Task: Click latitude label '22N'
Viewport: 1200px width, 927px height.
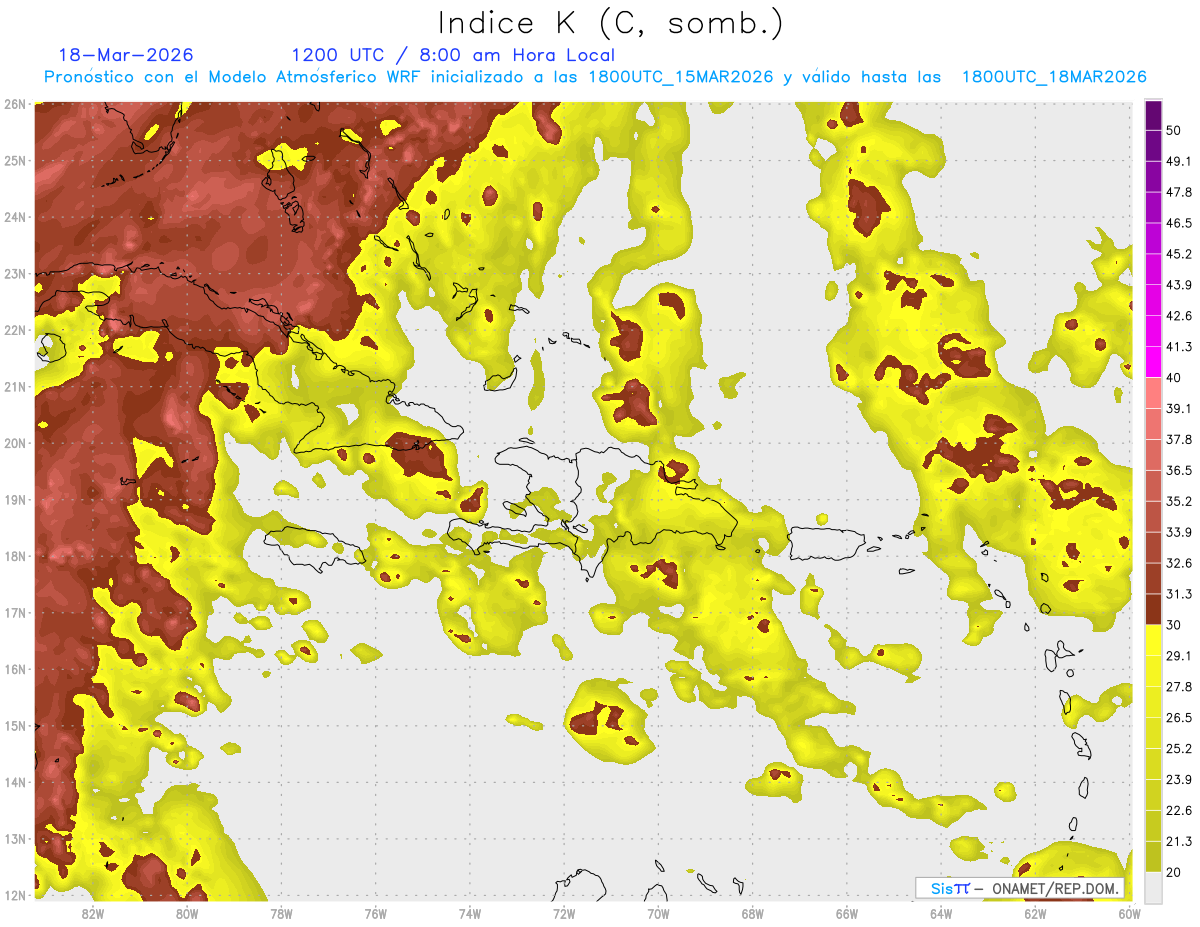Action: (15, 330)
